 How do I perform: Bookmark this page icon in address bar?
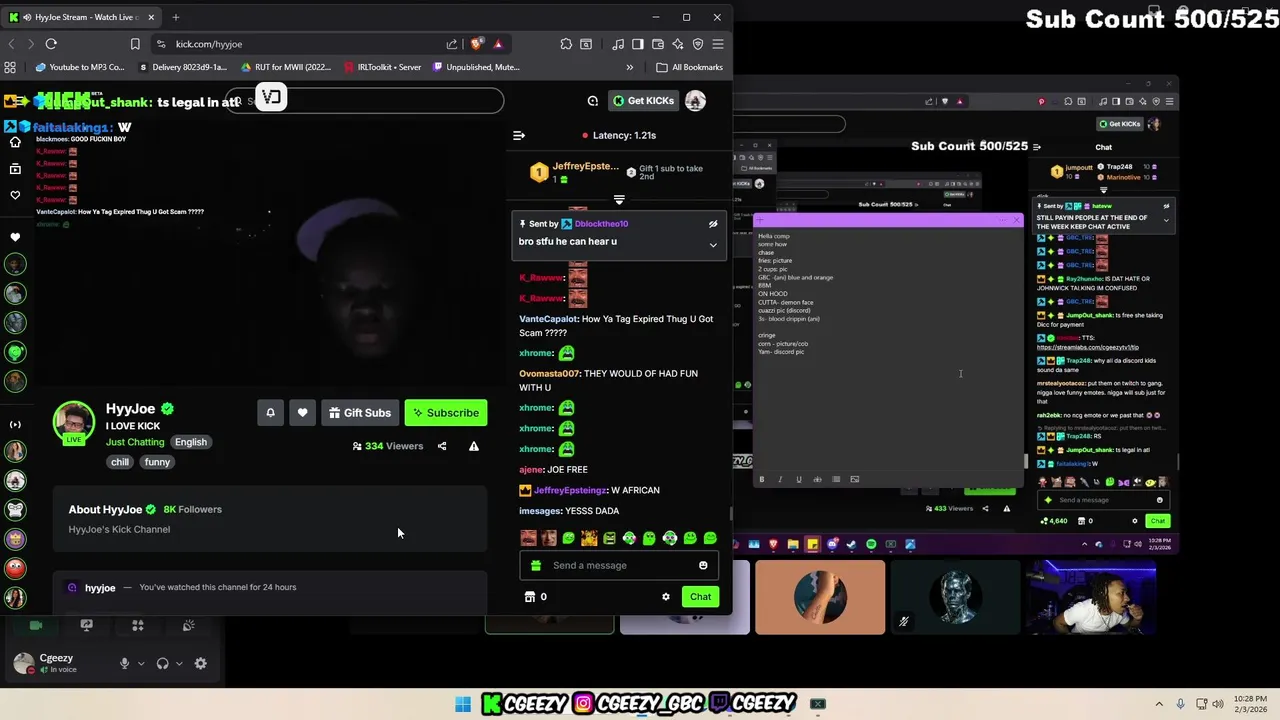pyautogui.click(x=135, y=44)
